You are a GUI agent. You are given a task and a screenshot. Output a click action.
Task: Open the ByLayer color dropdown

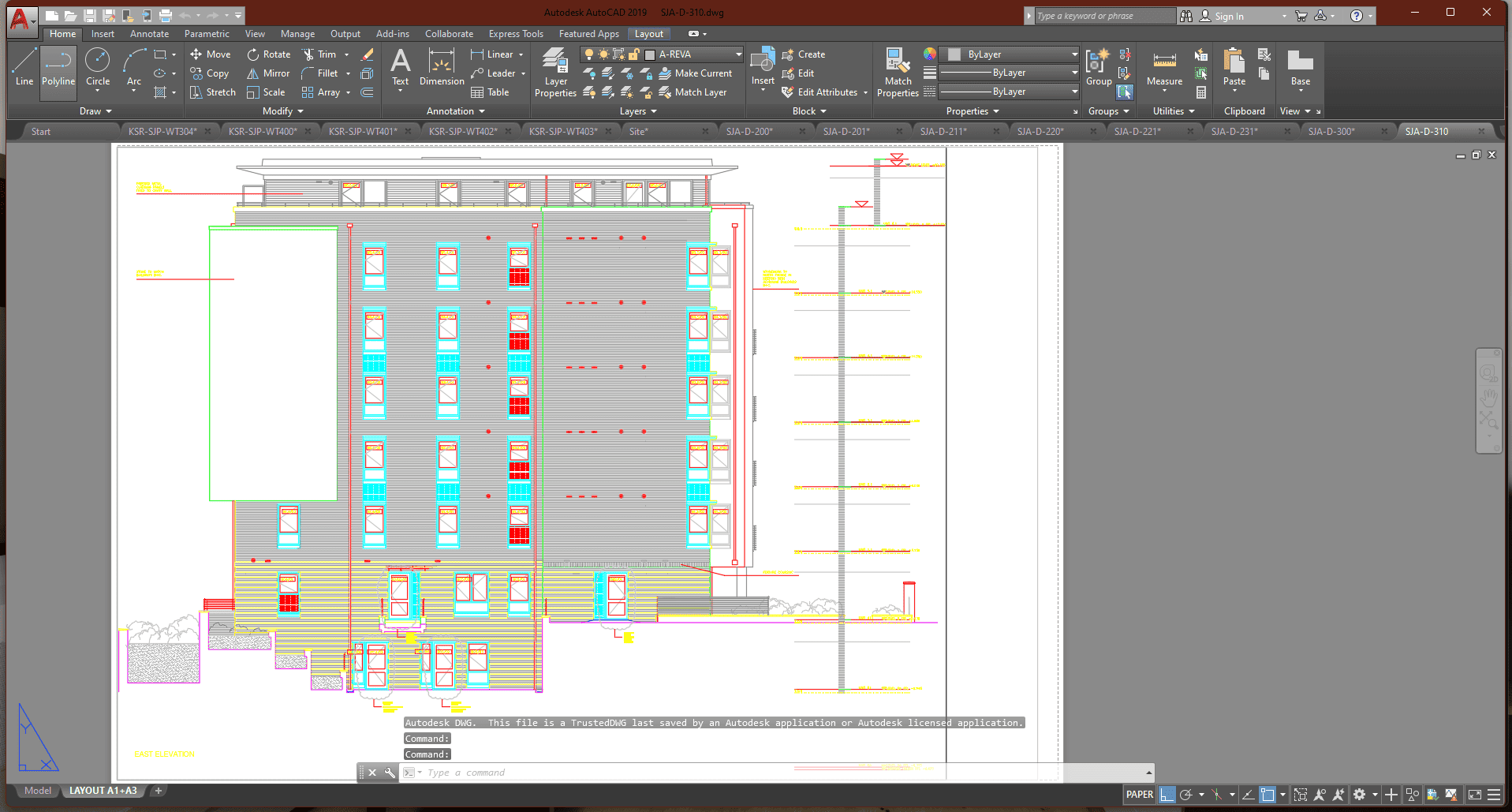coord(1074,54)
